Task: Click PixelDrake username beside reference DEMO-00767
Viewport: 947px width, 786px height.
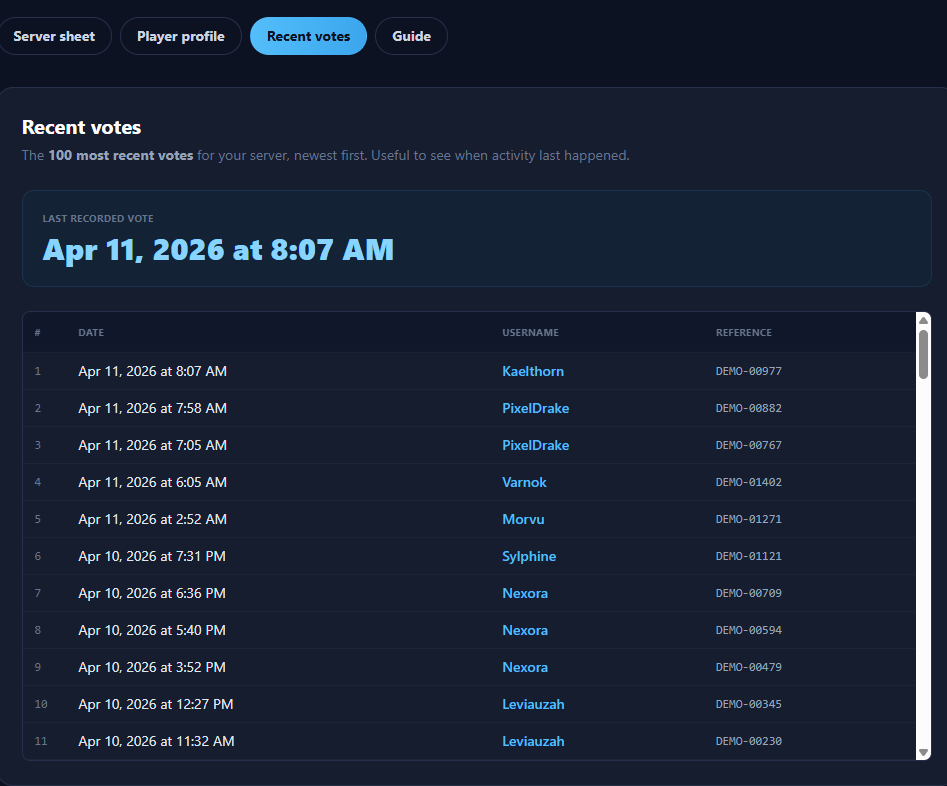Action: coord(535,445)
